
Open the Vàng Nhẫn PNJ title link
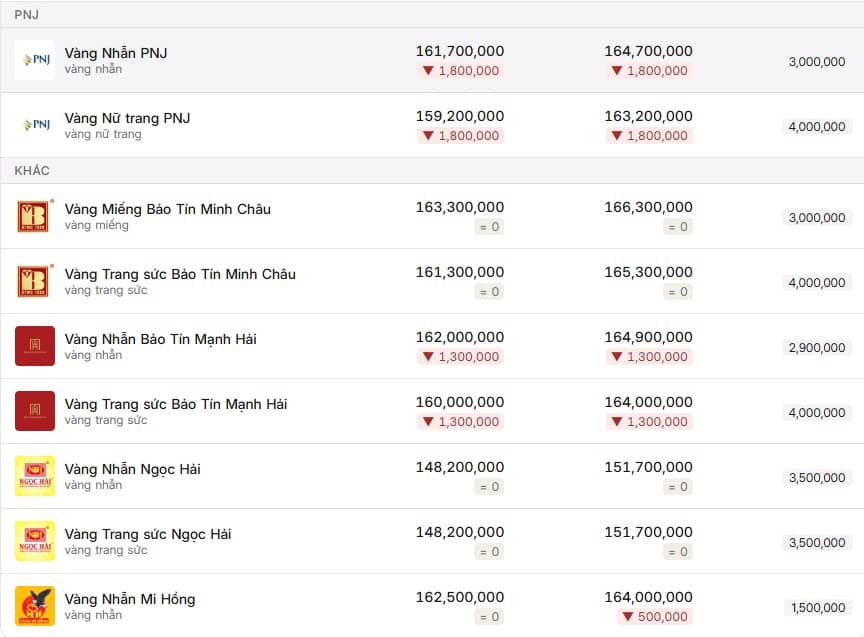pos(116,53)
